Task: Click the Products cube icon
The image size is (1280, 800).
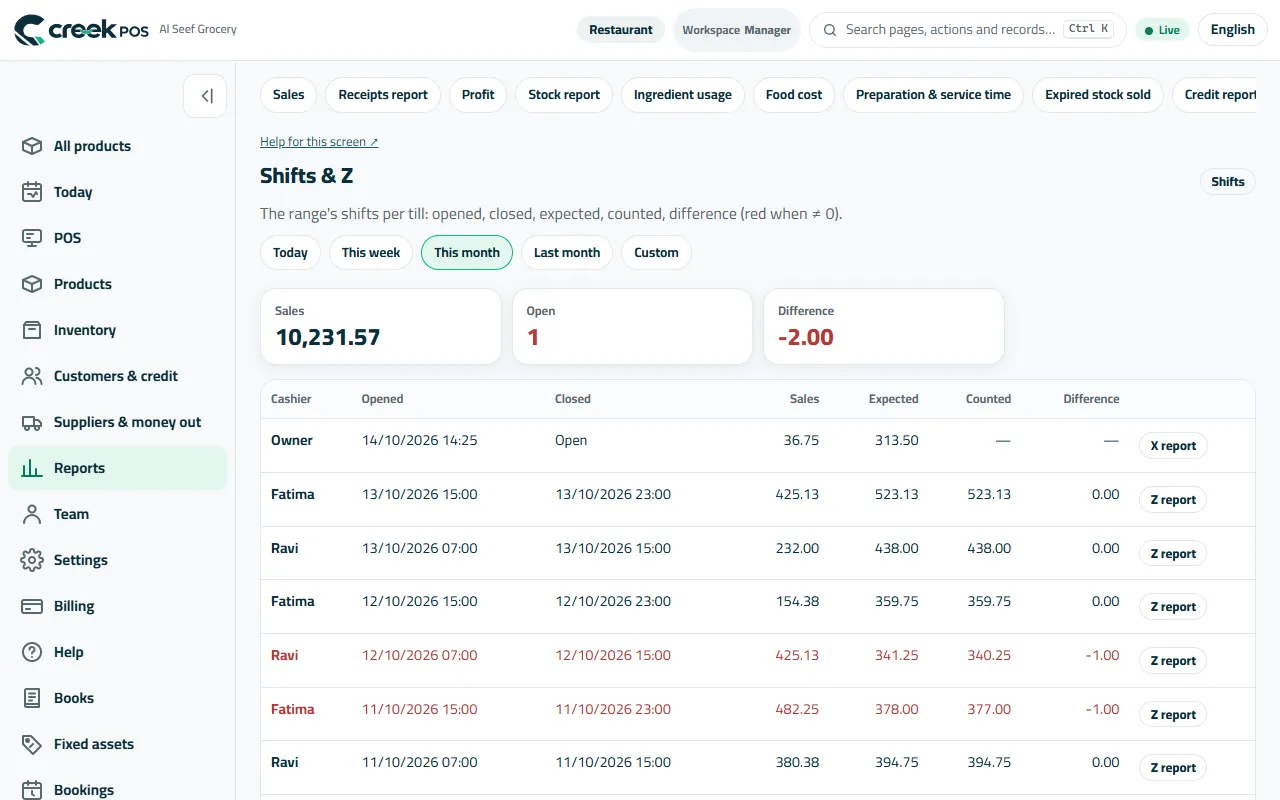Action: pos(32,284)
